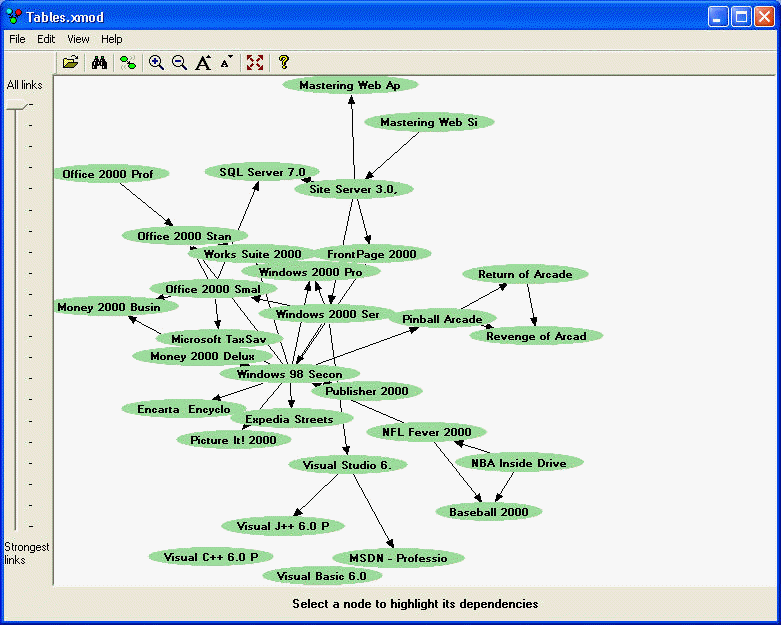The image size is (781, 625).
Task: Click the red fit-to-window arrows icon
Action: tap(255, 62)
